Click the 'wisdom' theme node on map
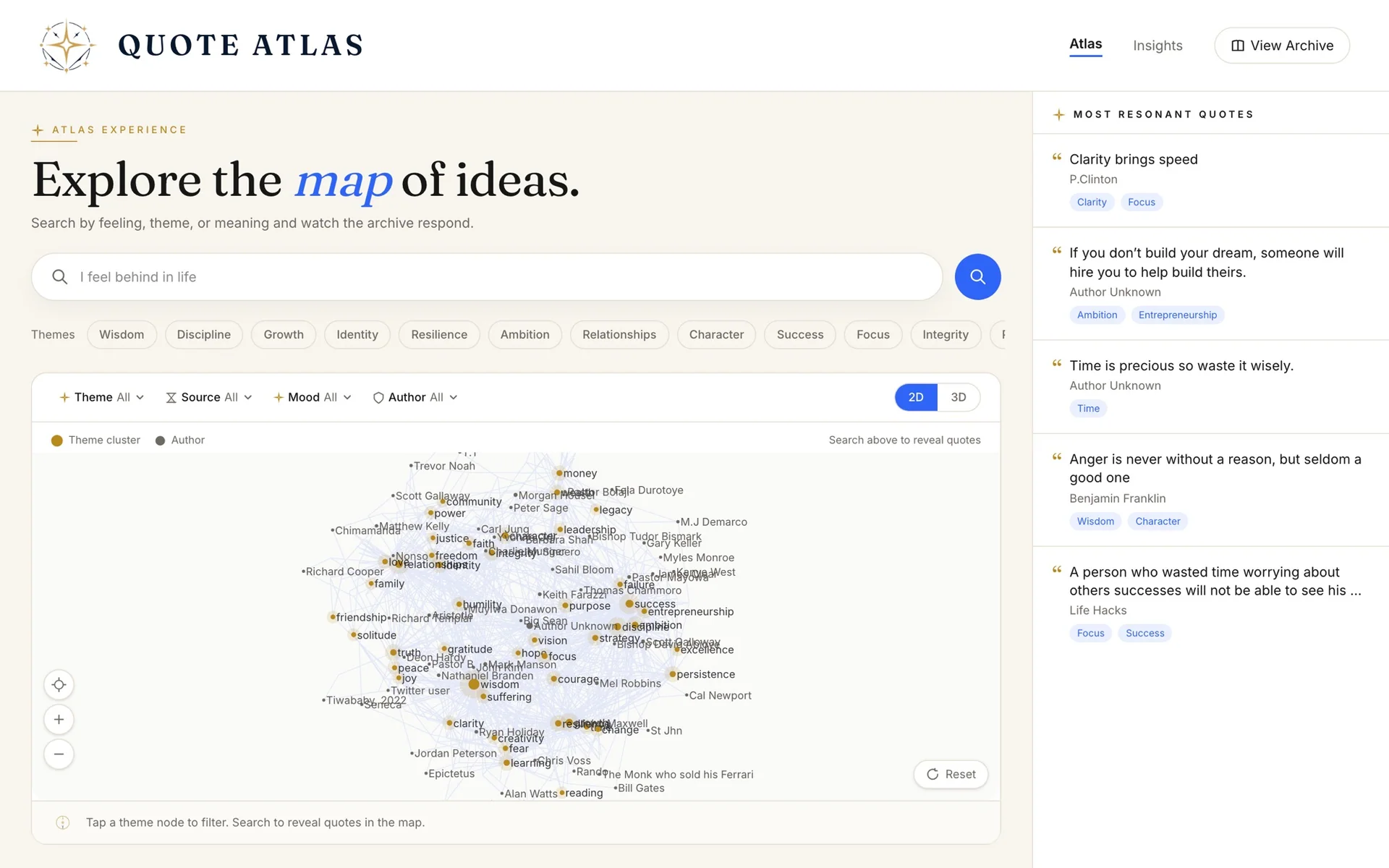 tap(474, 684)
